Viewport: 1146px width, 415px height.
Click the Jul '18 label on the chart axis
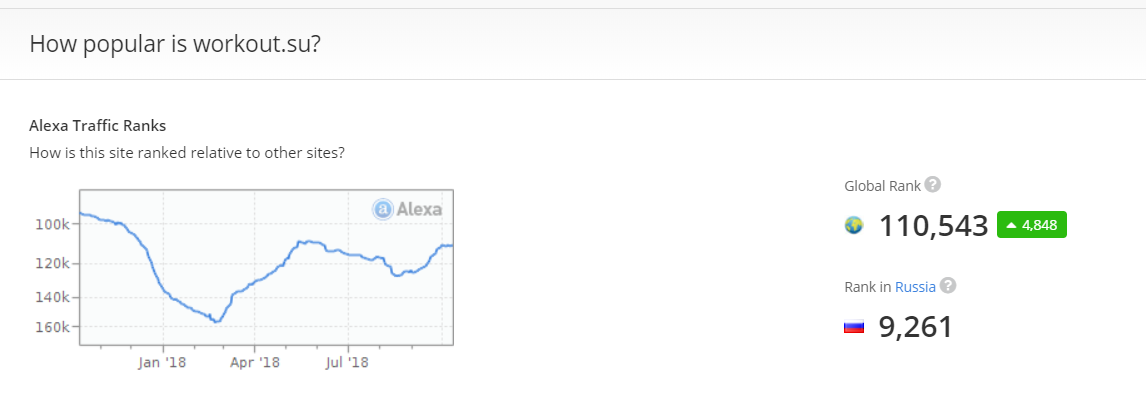pos(348,363)
